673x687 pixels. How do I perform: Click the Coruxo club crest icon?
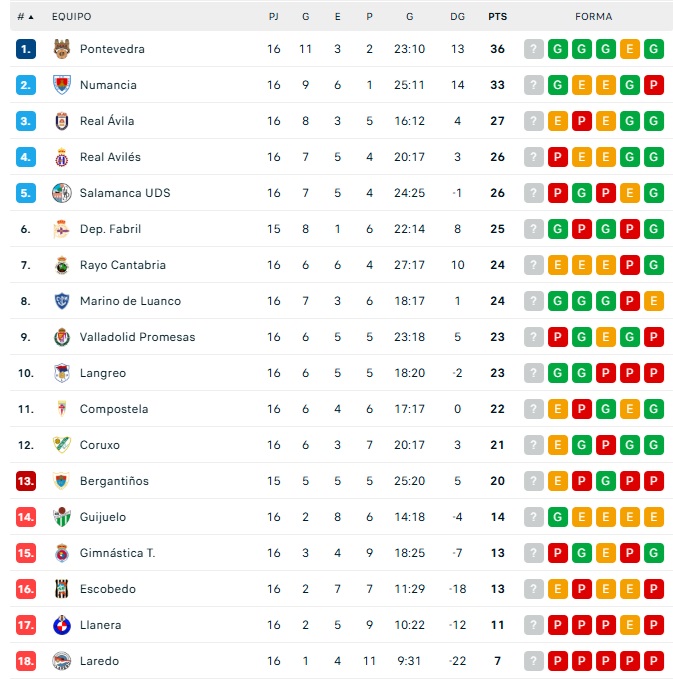(62, 445)
